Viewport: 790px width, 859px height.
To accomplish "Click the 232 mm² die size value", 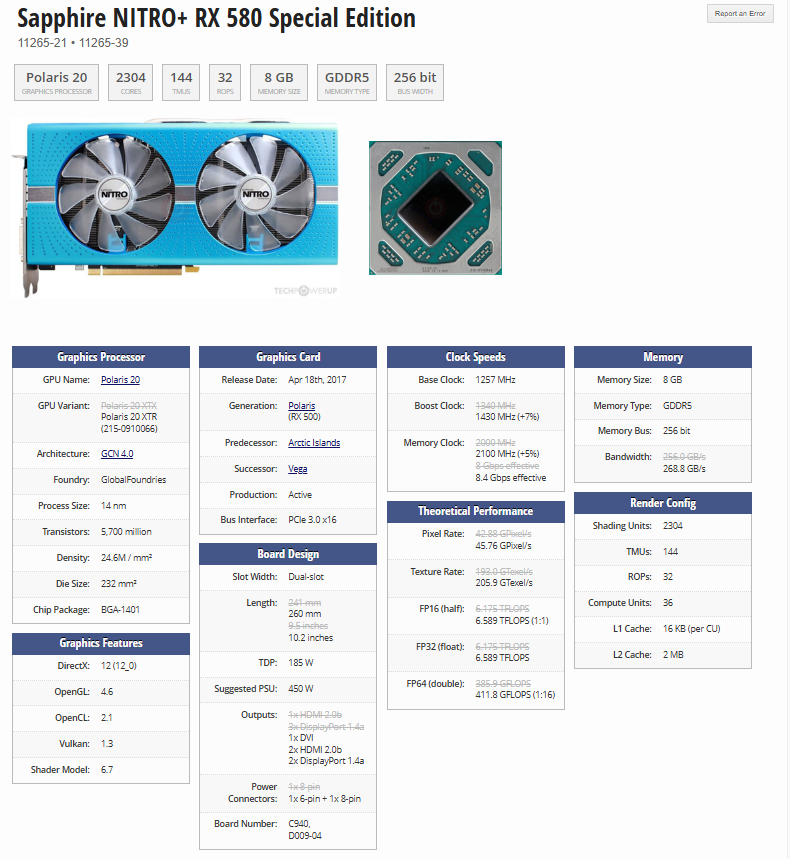I will (118, 584).
